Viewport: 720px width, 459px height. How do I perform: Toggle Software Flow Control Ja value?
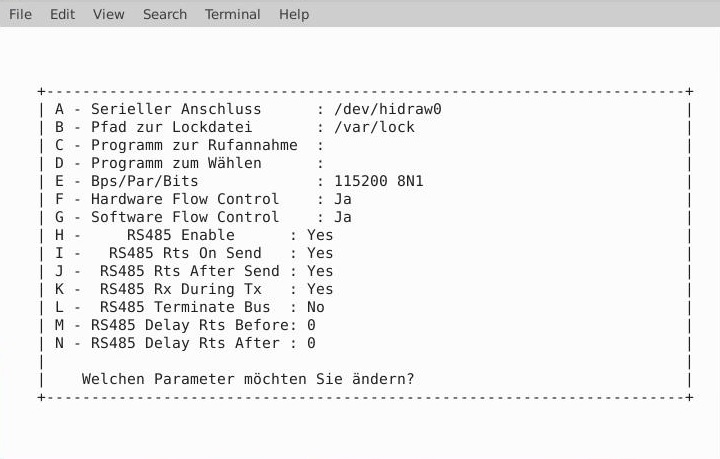[x=343, y=217]
